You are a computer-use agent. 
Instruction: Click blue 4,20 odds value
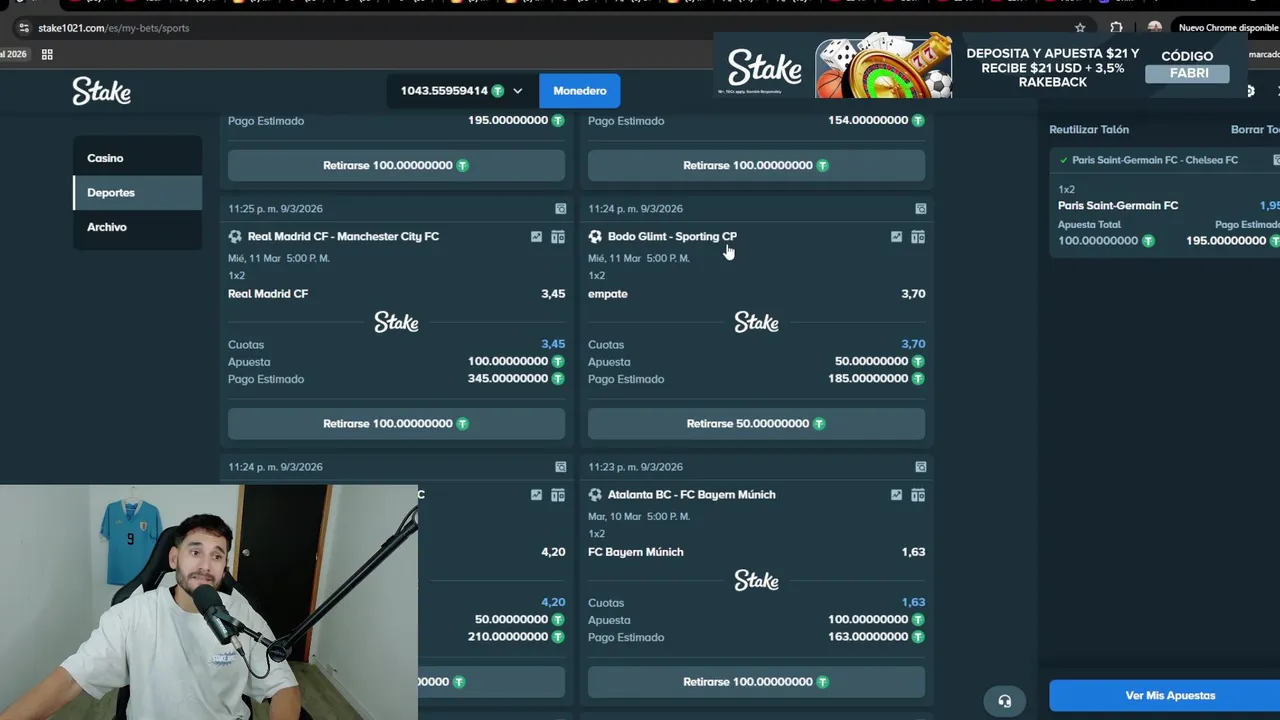point(553,602)
